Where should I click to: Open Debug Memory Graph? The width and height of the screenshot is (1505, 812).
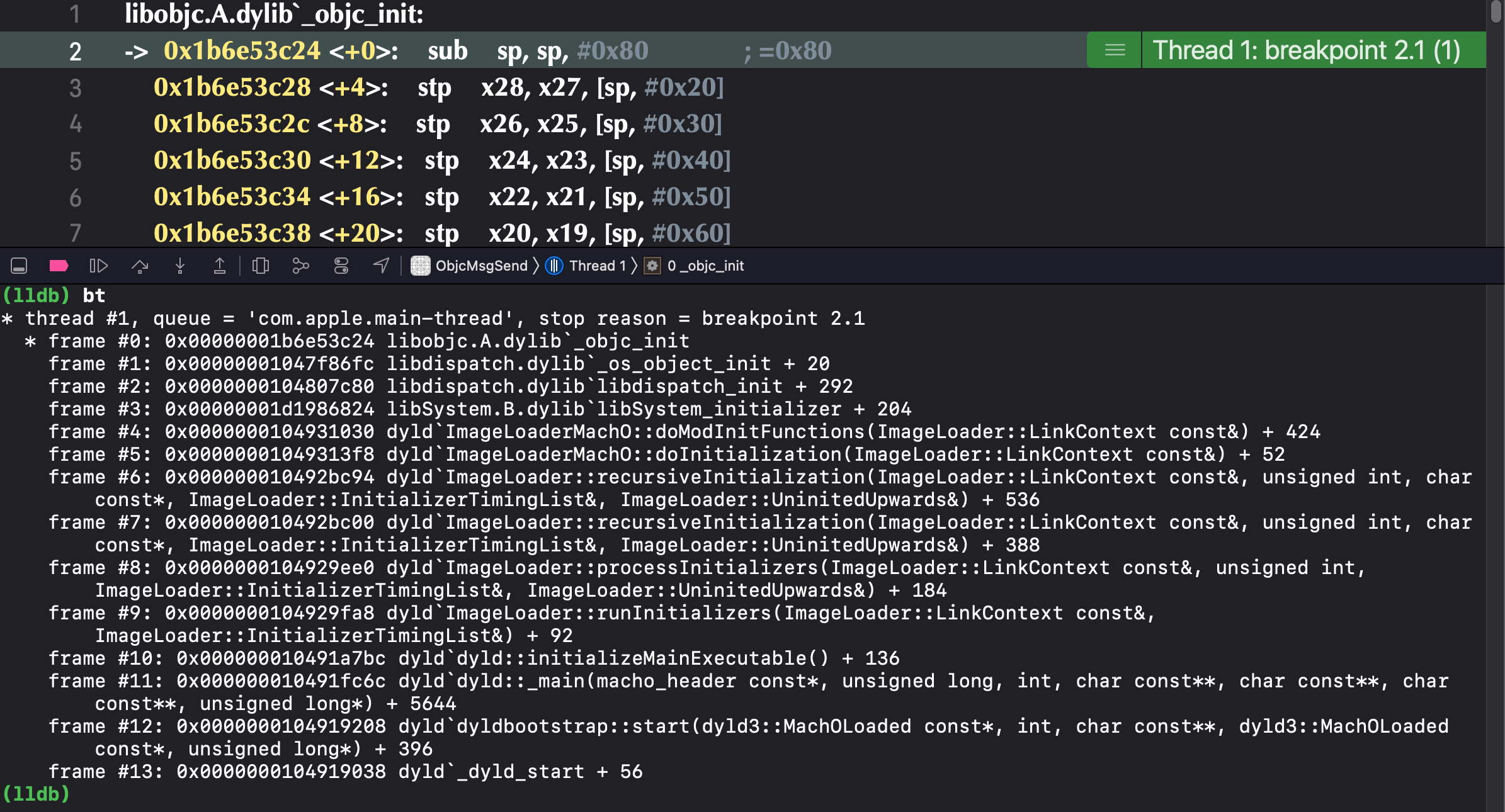(x=300, y=266)
